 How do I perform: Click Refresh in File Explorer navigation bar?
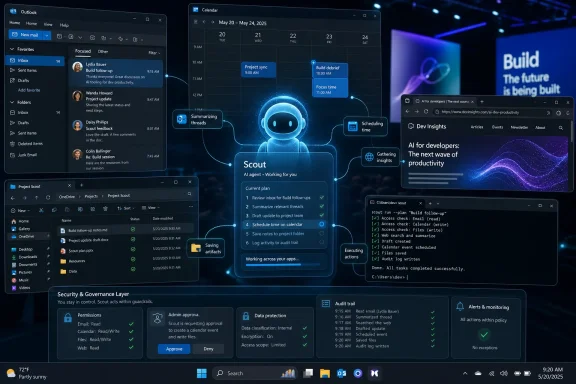pos(48,197)
